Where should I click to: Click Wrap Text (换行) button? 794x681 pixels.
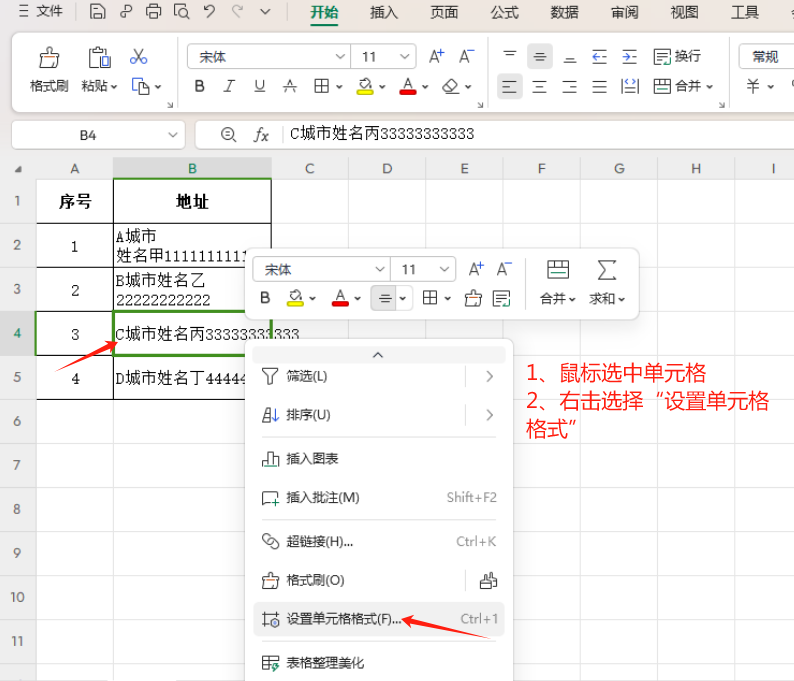(x=677, y=56)
